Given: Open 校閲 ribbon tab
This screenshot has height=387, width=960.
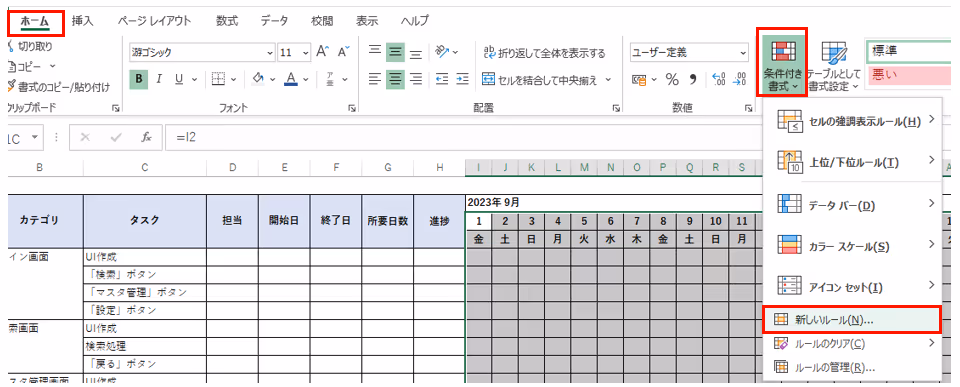Looking at the screenshot, I should 322,21.
